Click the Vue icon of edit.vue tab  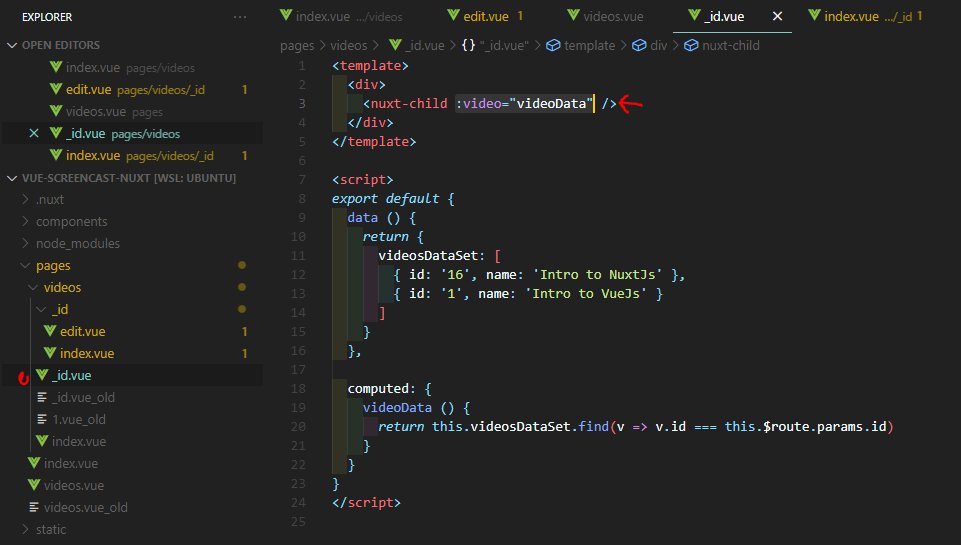[x=453, y=15]
